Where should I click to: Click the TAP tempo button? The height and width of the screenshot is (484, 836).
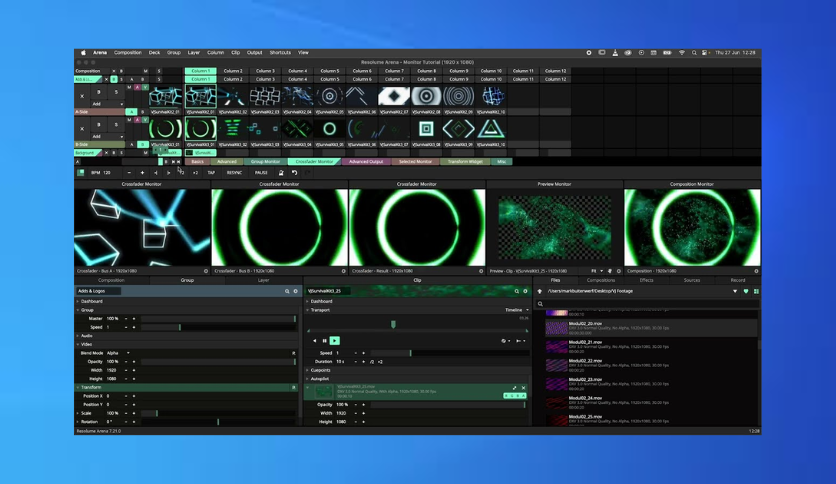[211, 173]
